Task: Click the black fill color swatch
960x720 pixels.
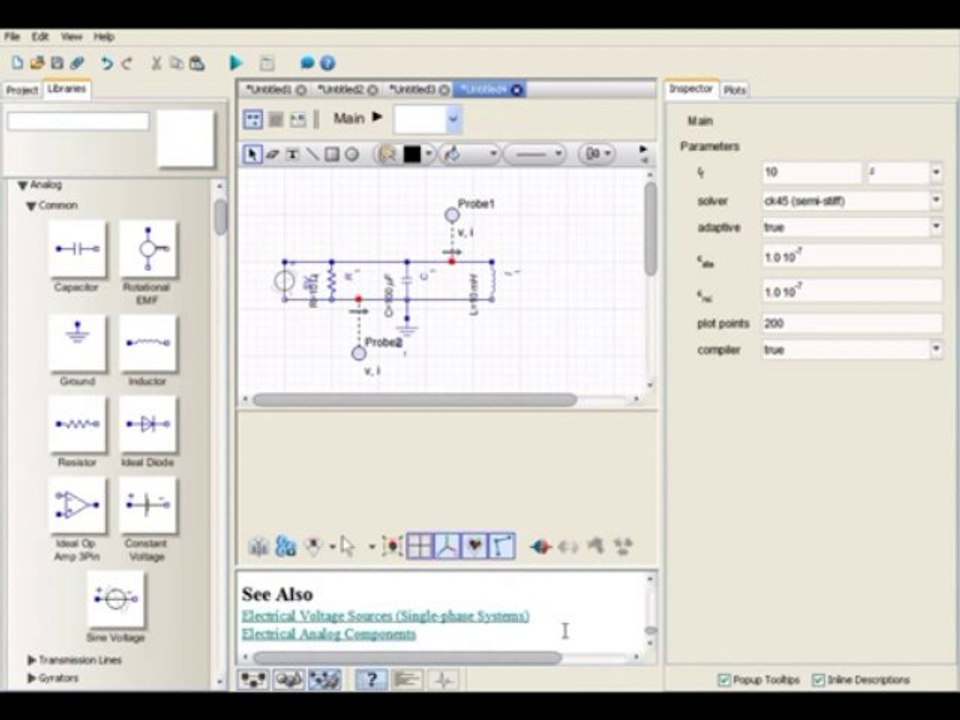Action: click(x=412, y=154)
